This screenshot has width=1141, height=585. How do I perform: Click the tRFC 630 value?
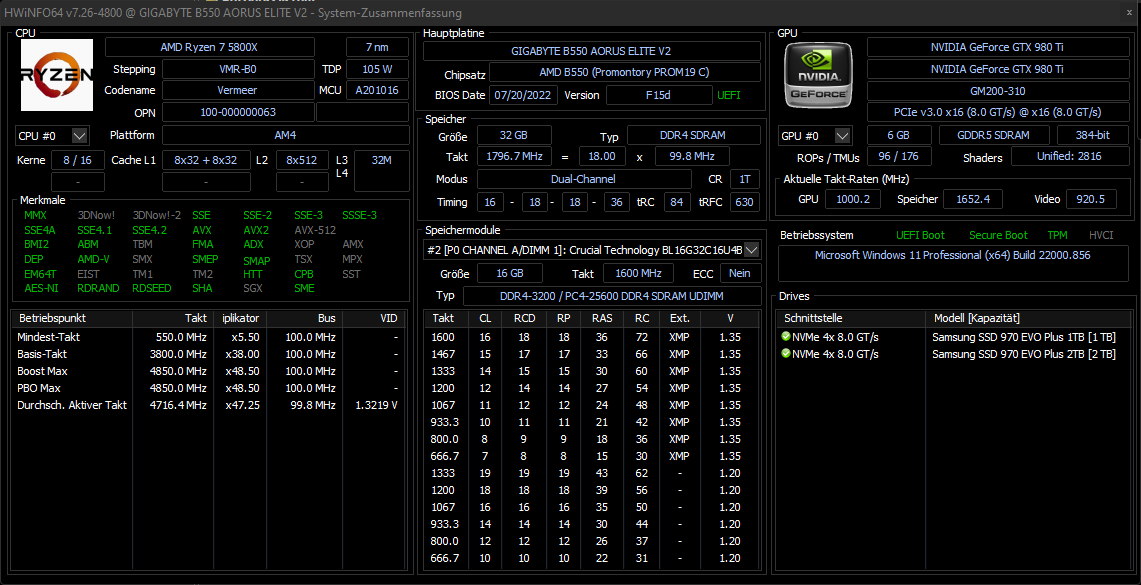click(x=744, y=202)
